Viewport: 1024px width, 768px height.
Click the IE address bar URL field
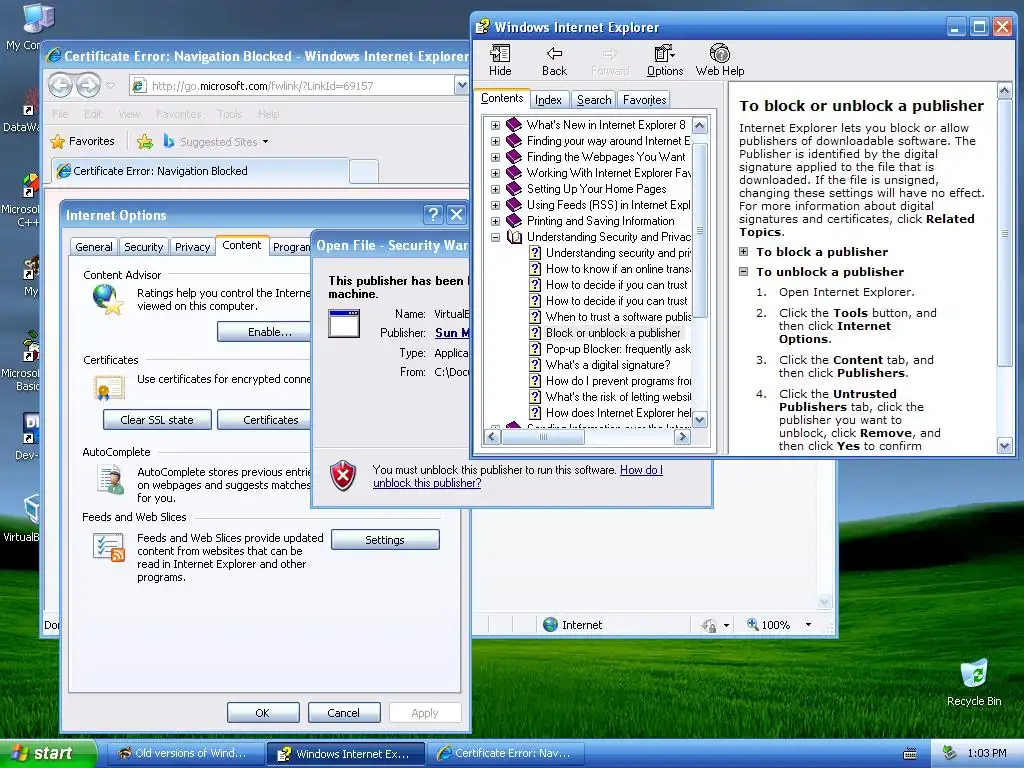pyautogui.click(x=291, y=86)
